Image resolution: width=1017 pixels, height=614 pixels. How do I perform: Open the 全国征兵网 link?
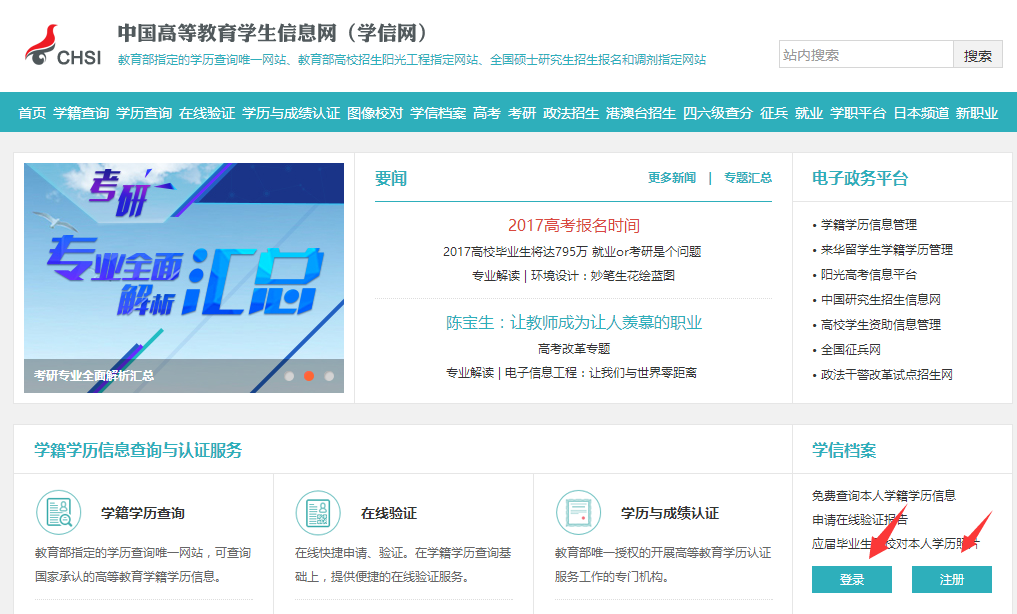[x=850, y=349]
